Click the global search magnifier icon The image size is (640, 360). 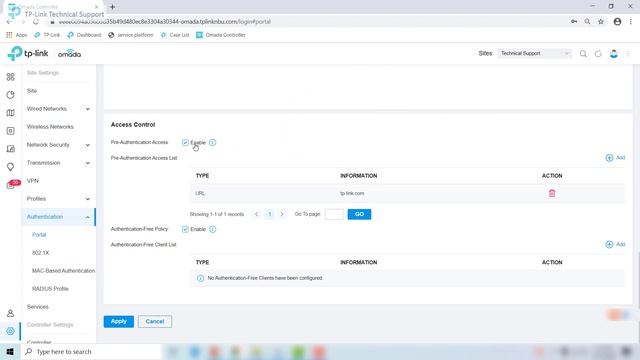[x=583, y=54]
